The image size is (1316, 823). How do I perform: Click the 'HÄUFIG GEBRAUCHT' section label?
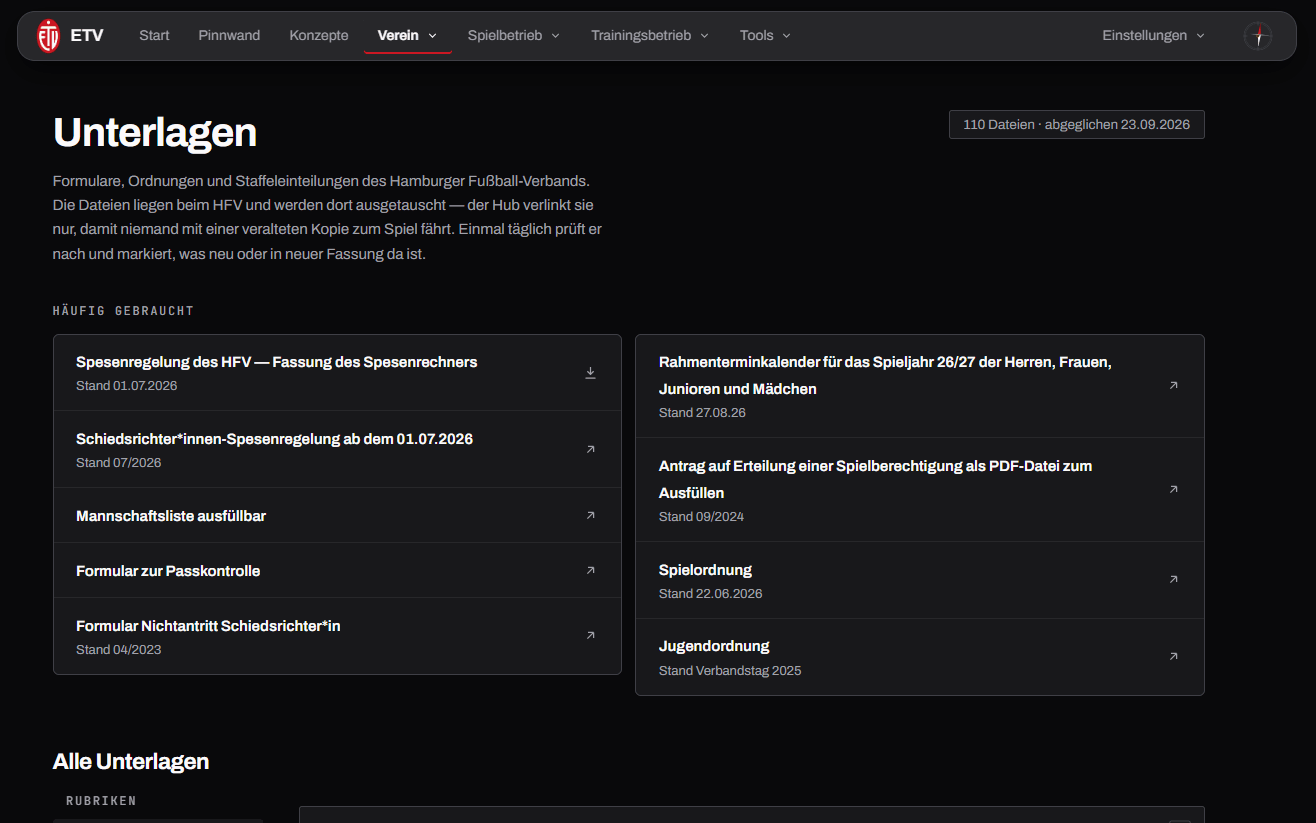coord(123,311)
